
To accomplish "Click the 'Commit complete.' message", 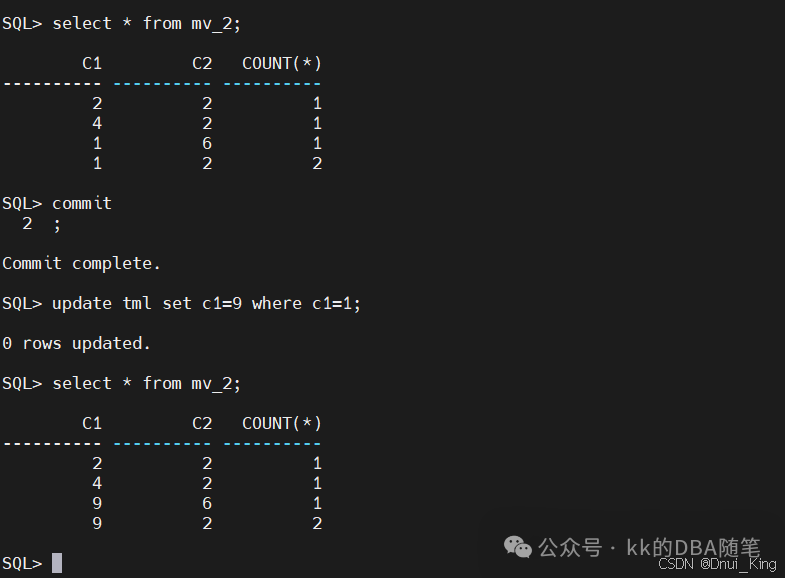I will (82, 263).
